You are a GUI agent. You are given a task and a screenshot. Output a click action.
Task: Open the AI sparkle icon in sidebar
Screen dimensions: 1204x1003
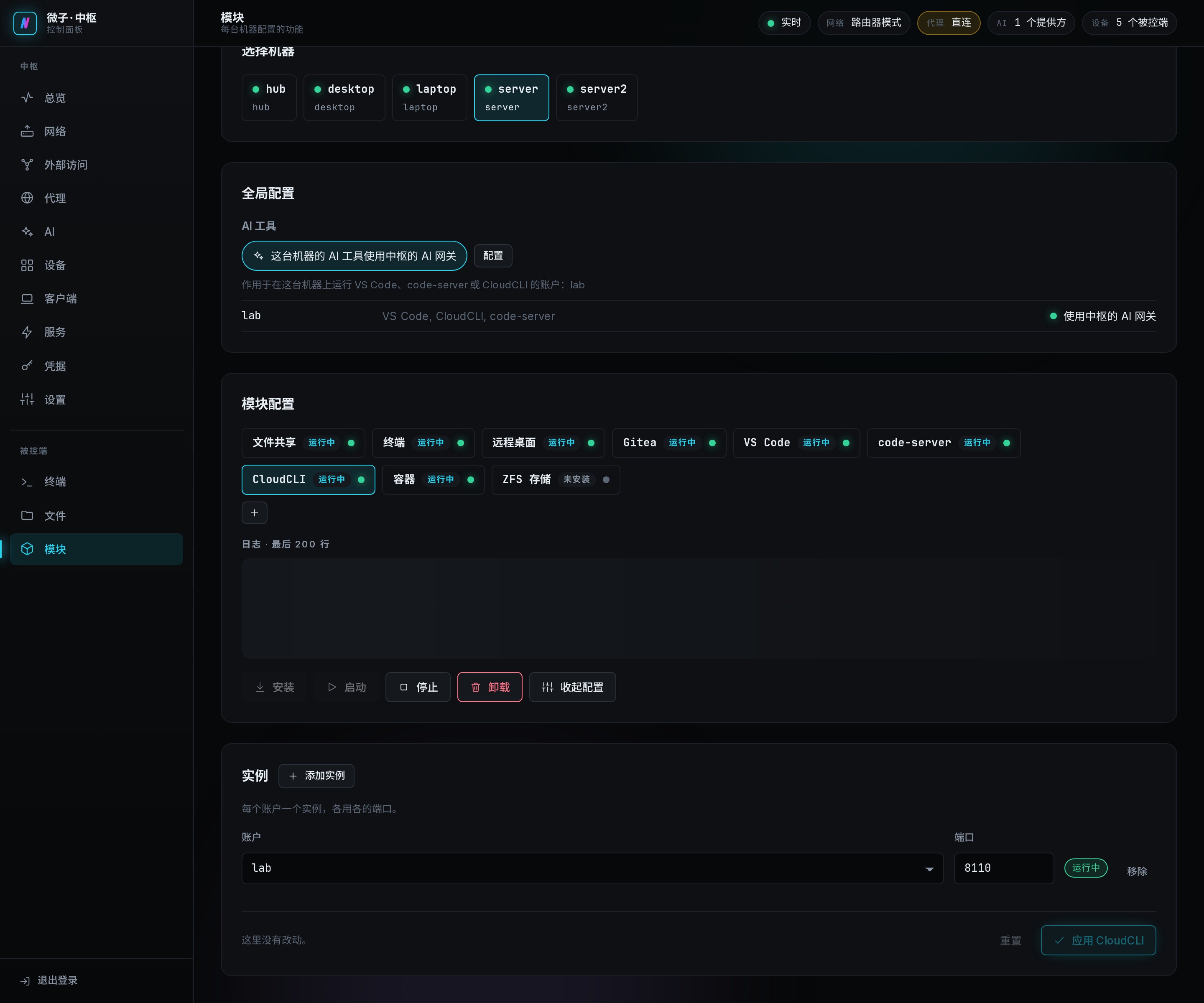pyautogui.click(x=27, y=232)
